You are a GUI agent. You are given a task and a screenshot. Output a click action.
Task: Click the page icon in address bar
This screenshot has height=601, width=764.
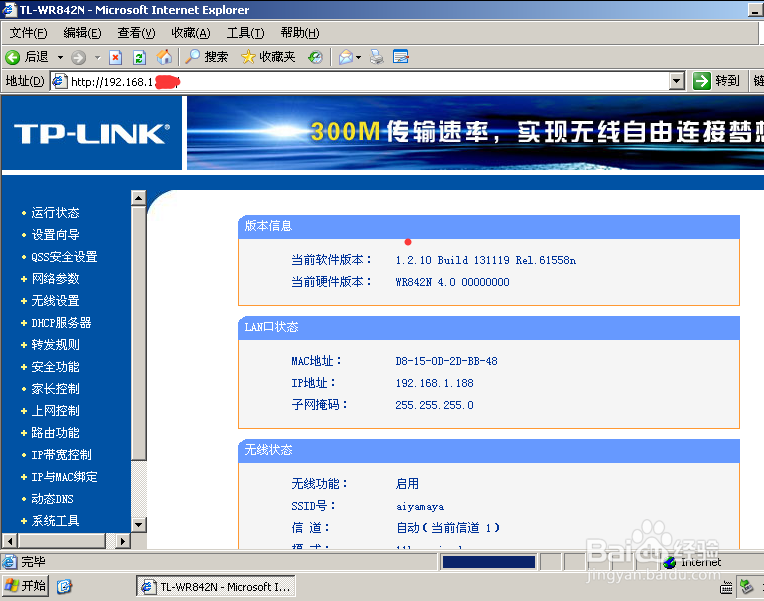[x=59, y=81]
